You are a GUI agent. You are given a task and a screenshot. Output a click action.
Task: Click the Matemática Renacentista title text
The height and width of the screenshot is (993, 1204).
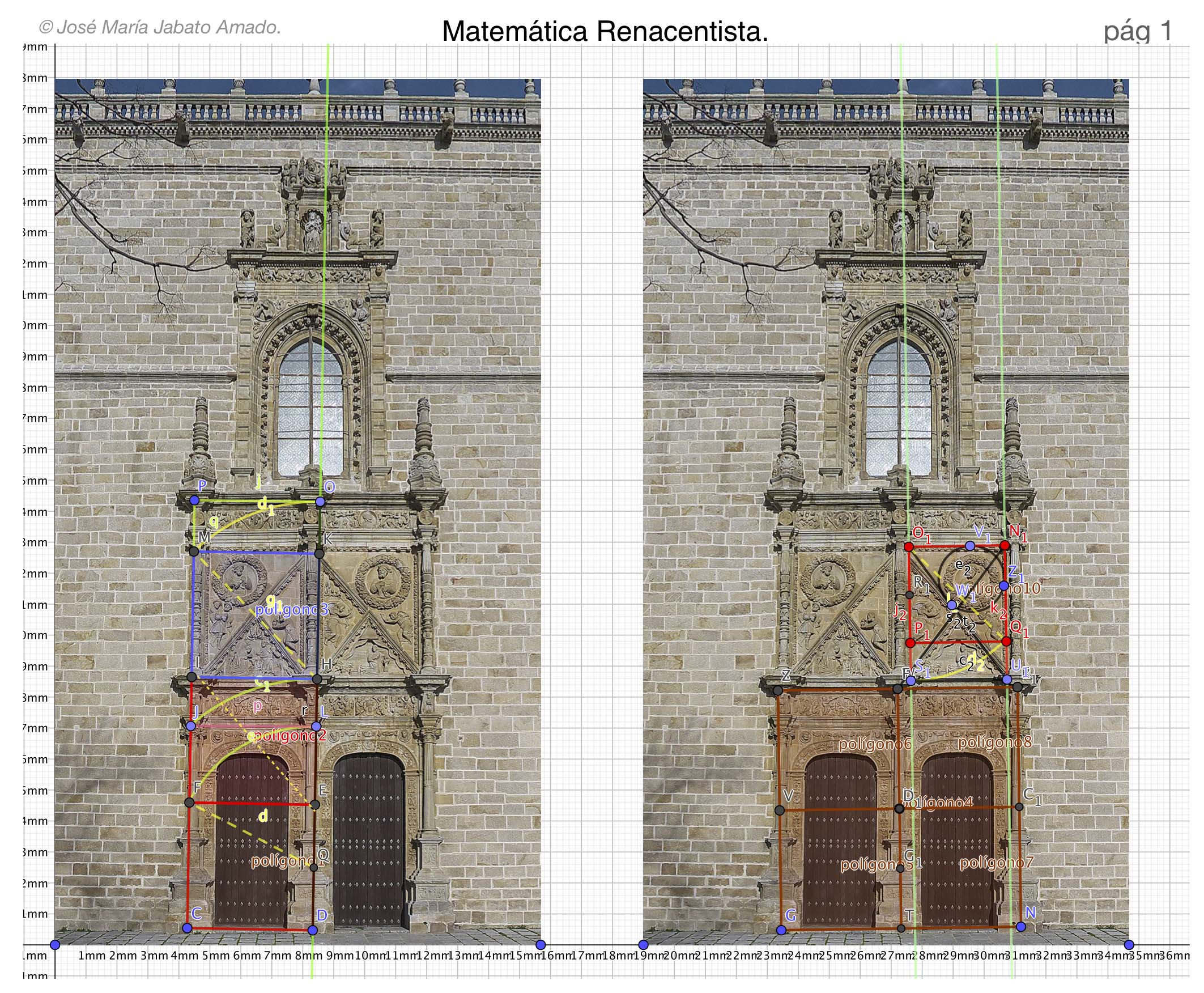tap(605, 32)
